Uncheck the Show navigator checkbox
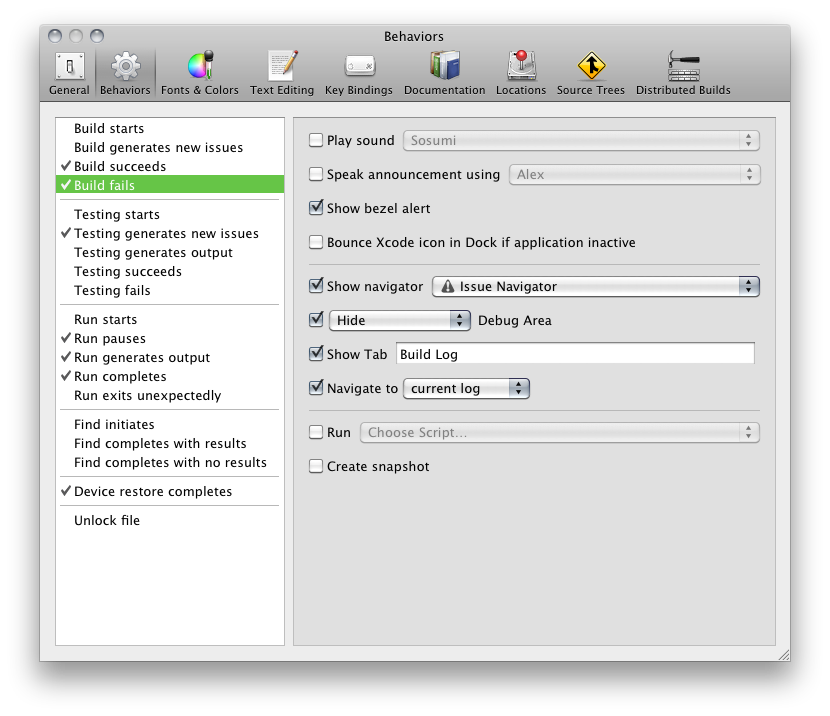Viewport: 830px width, 716px height. coord(316,286)
